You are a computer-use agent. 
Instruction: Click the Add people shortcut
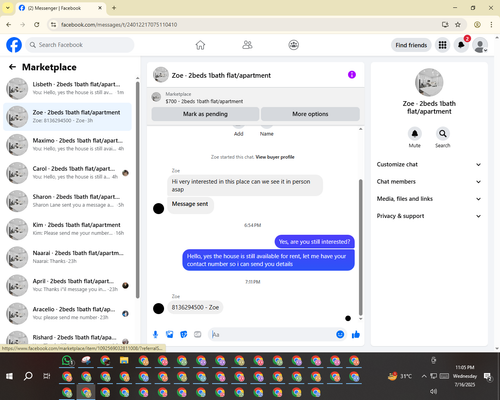(x=238, y=130)
